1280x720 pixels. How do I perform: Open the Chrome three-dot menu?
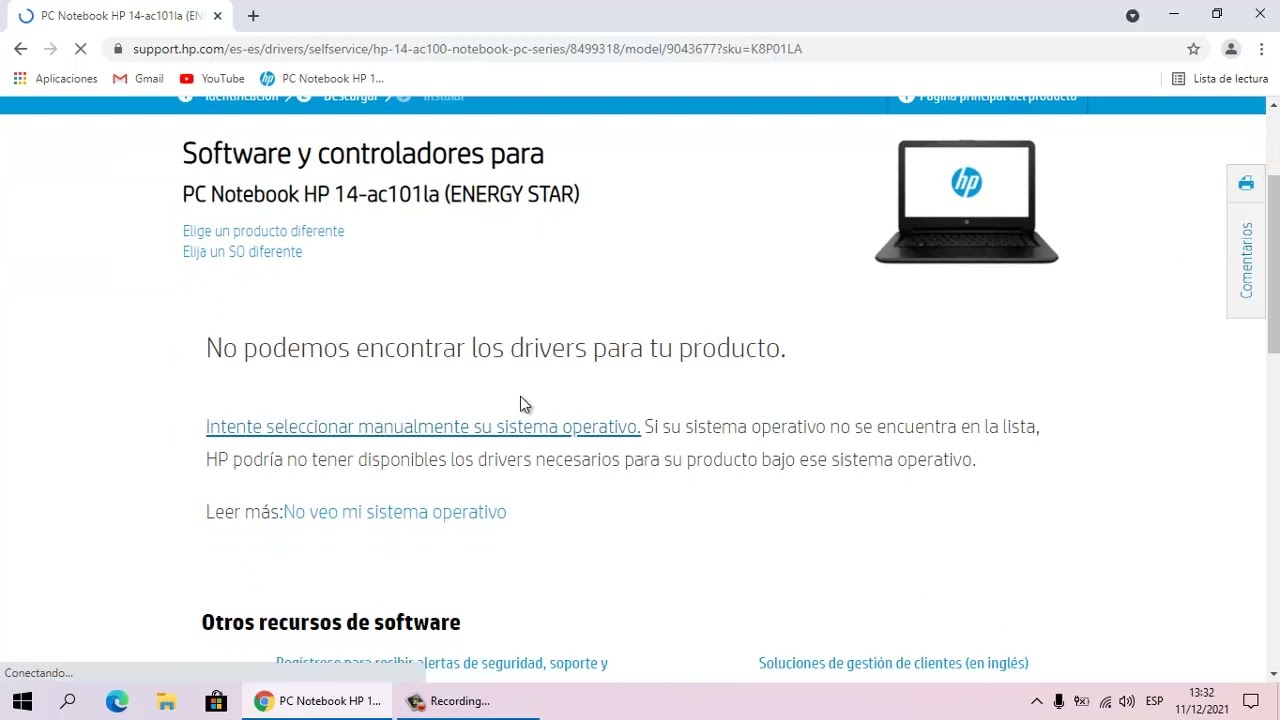[x=1261, y=48]
